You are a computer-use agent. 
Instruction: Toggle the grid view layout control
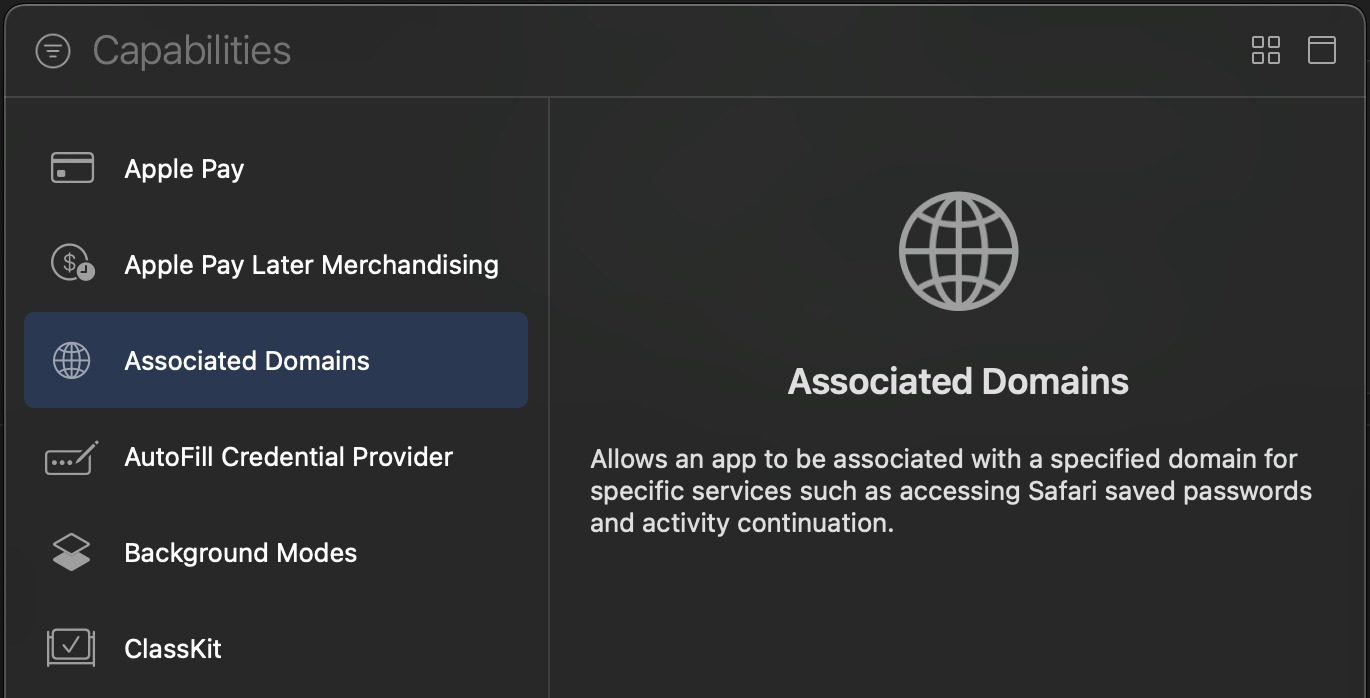[1265, 50]
